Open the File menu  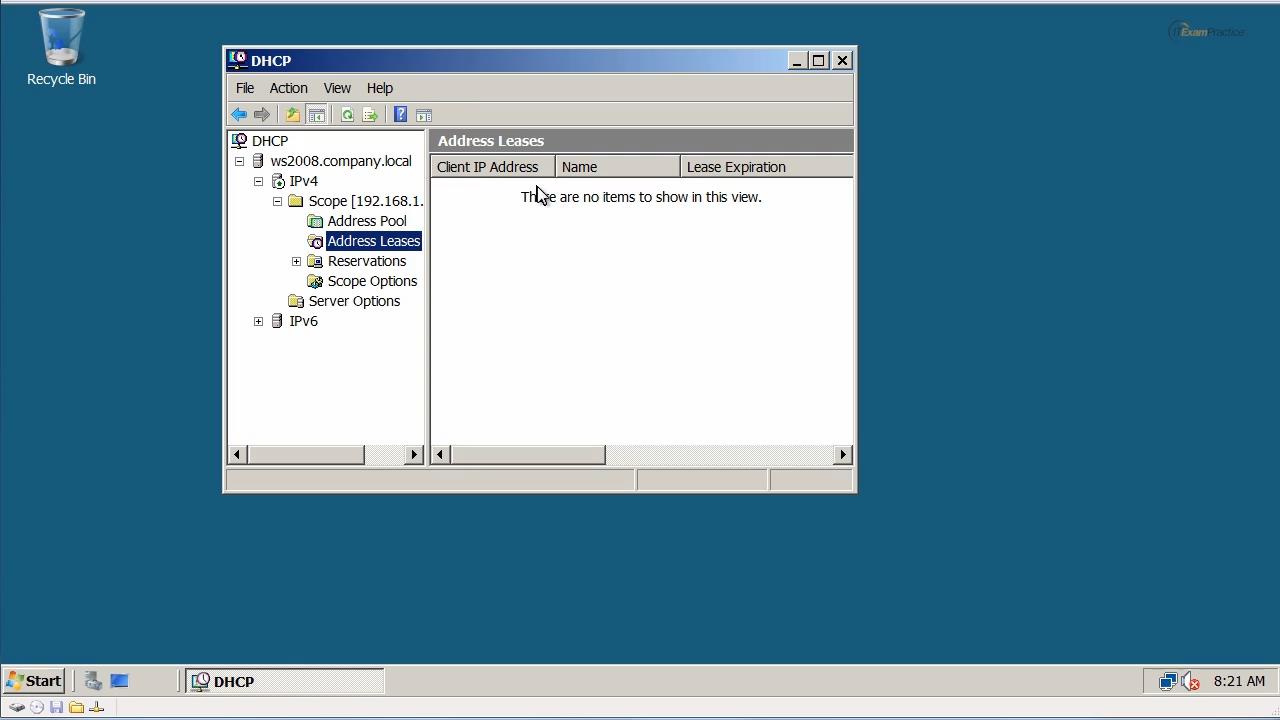[x=245, y=88]
